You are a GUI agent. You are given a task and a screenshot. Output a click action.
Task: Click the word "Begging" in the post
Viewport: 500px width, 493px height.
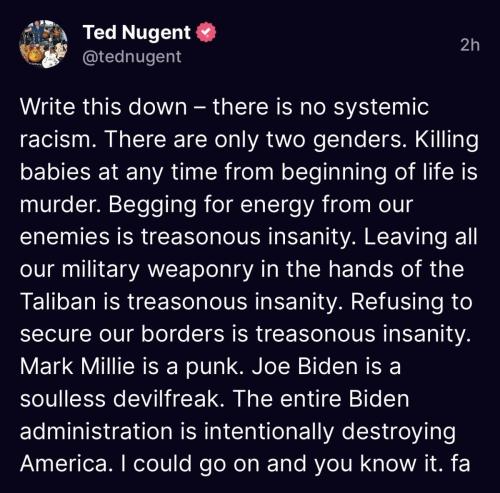pos(153,205)
